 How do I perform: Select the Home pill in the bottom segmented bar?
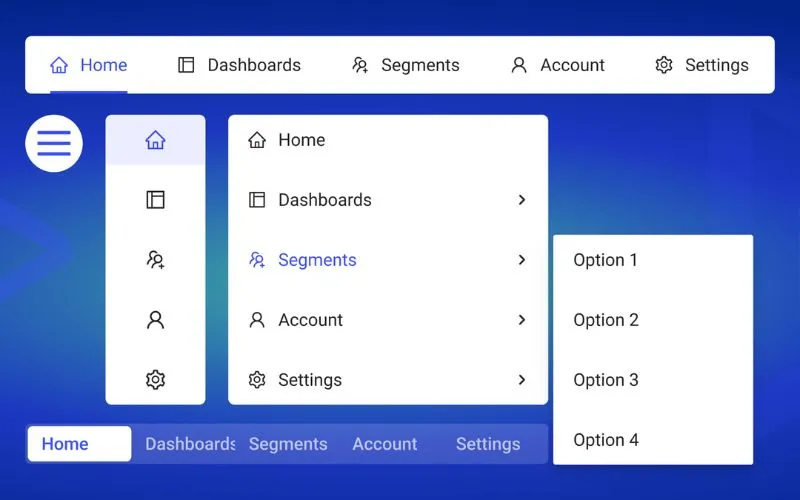(x=80, y=444)
